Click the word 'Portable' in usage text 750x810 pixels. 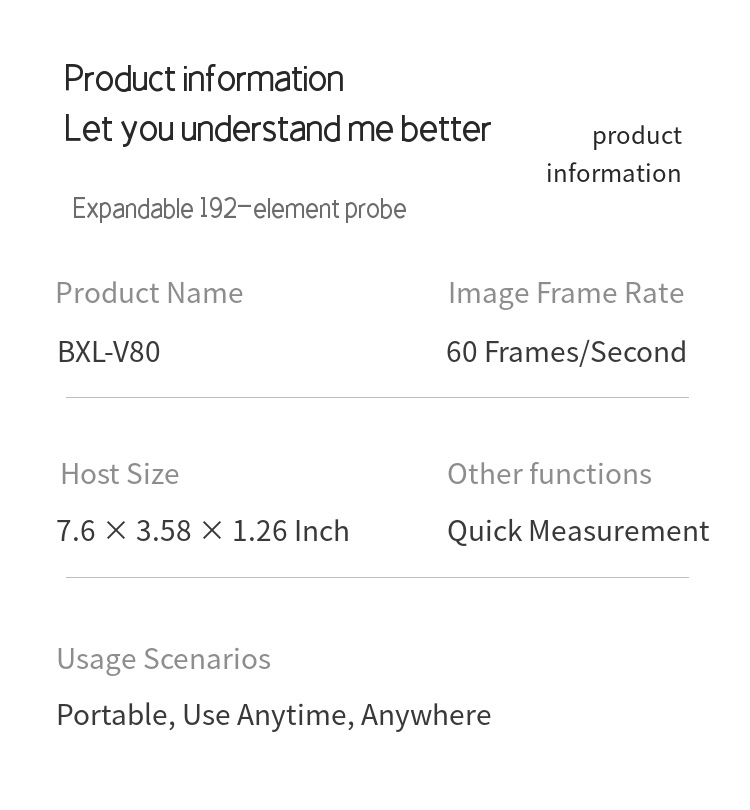[114, 715]
